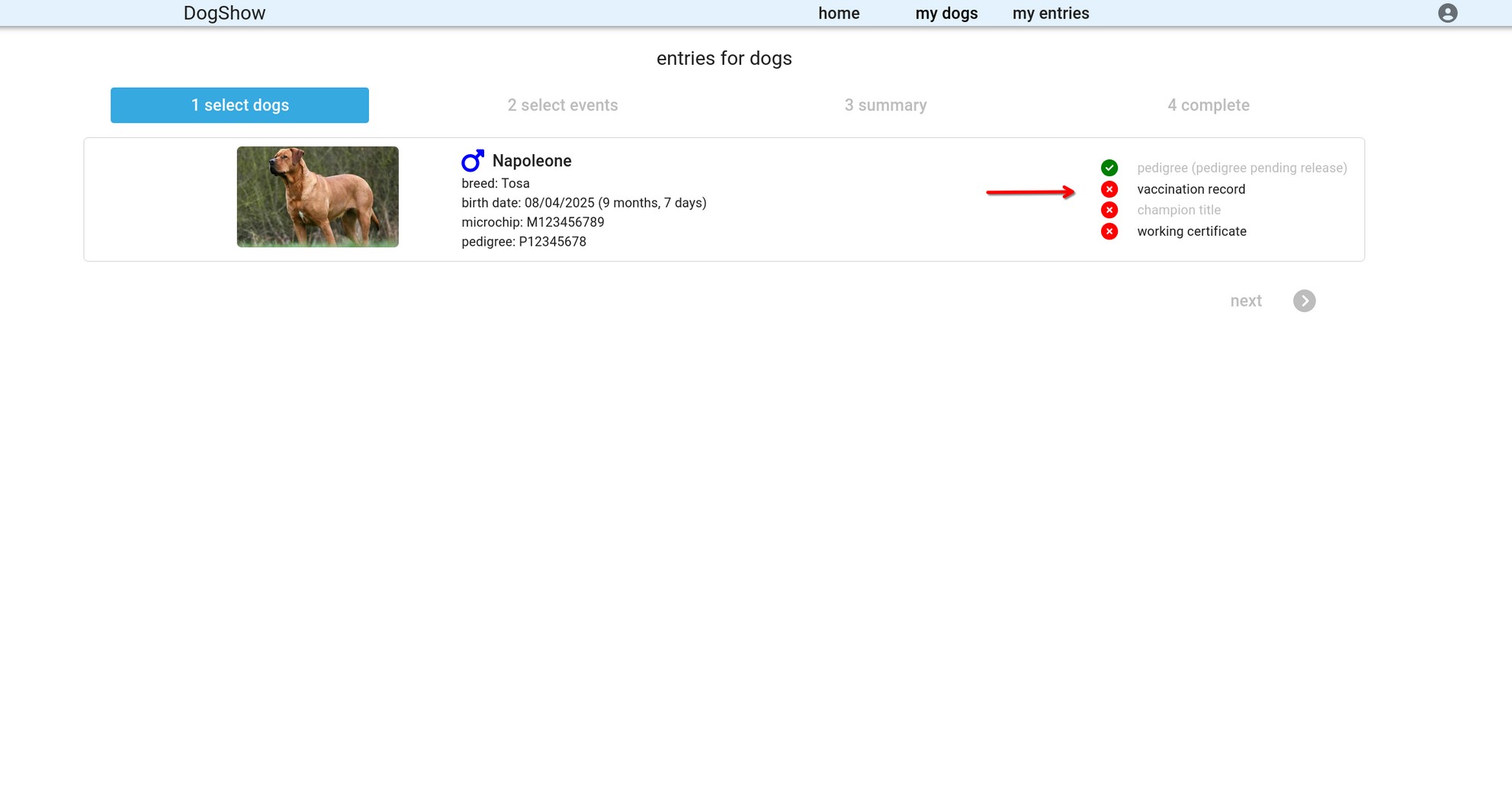The image size is (1512, 801).
Task: Click the red X beside champion title
Action: pos(1109,210)
